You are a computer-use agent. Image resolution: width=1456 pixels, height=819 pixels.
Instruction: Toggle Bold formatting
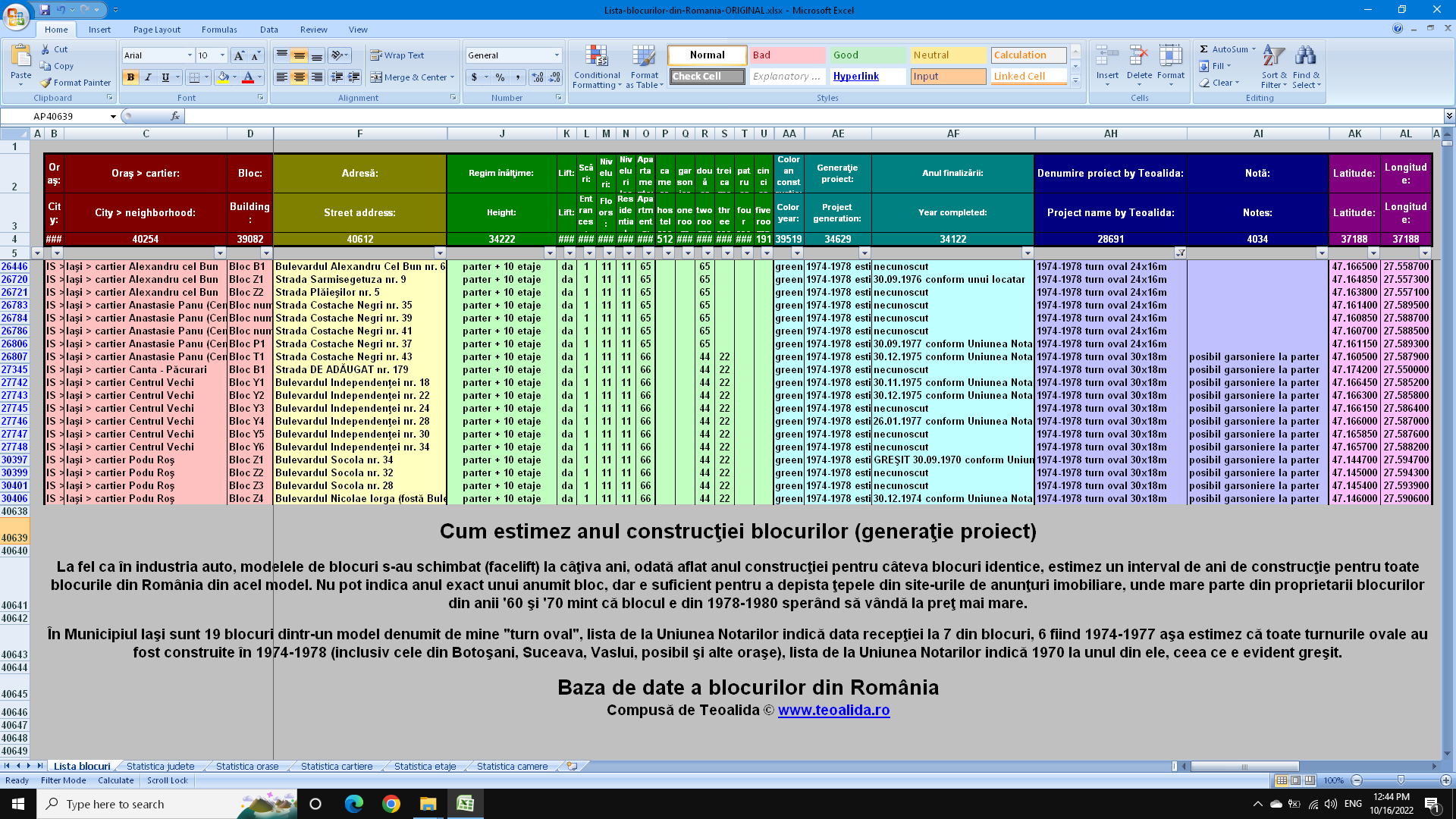click(x=130, y=77)
